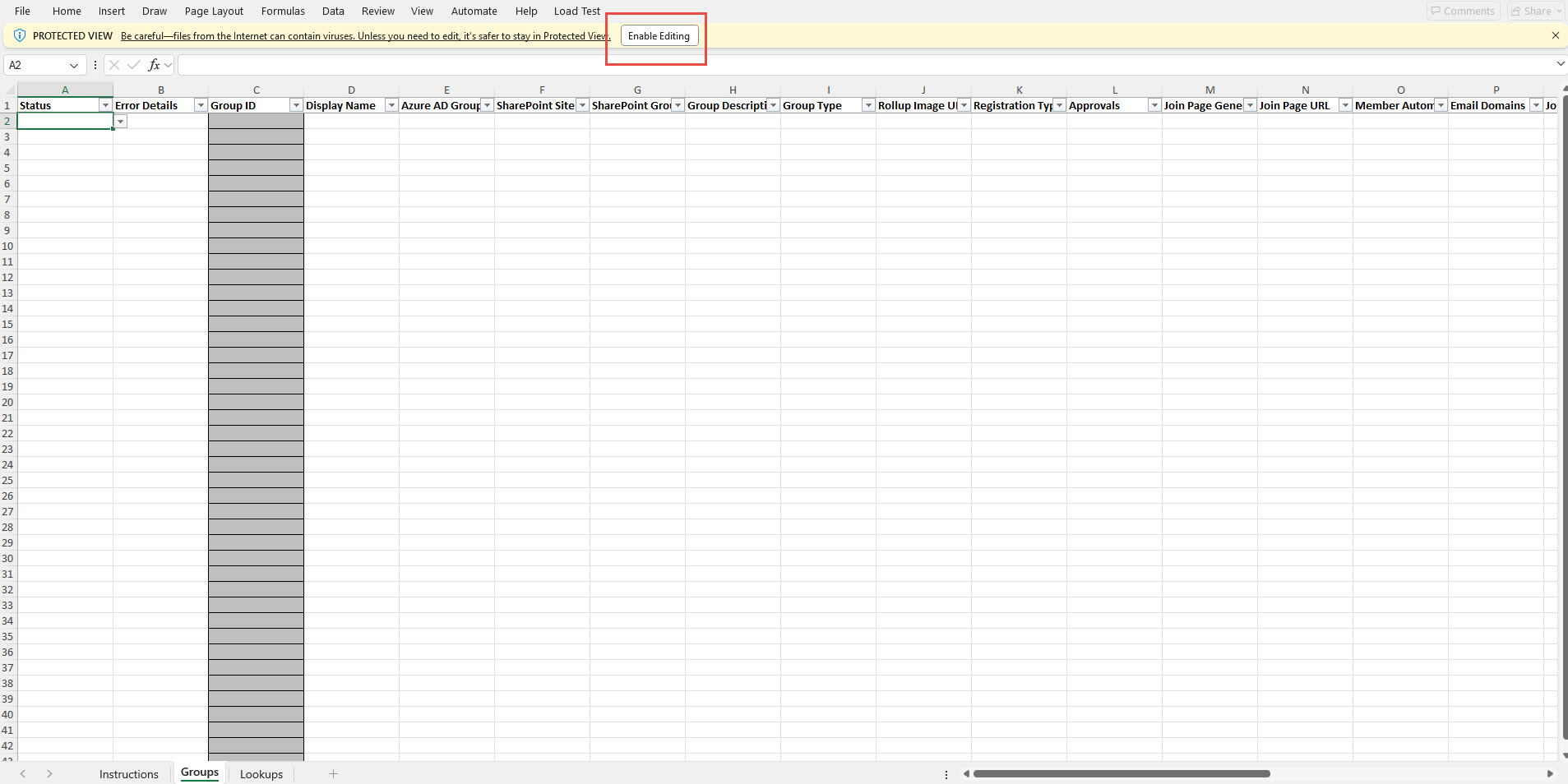Open the Data ribbon tab
Image resolution: width=1568 pixels, height=784 pixels.
[333, 11]
